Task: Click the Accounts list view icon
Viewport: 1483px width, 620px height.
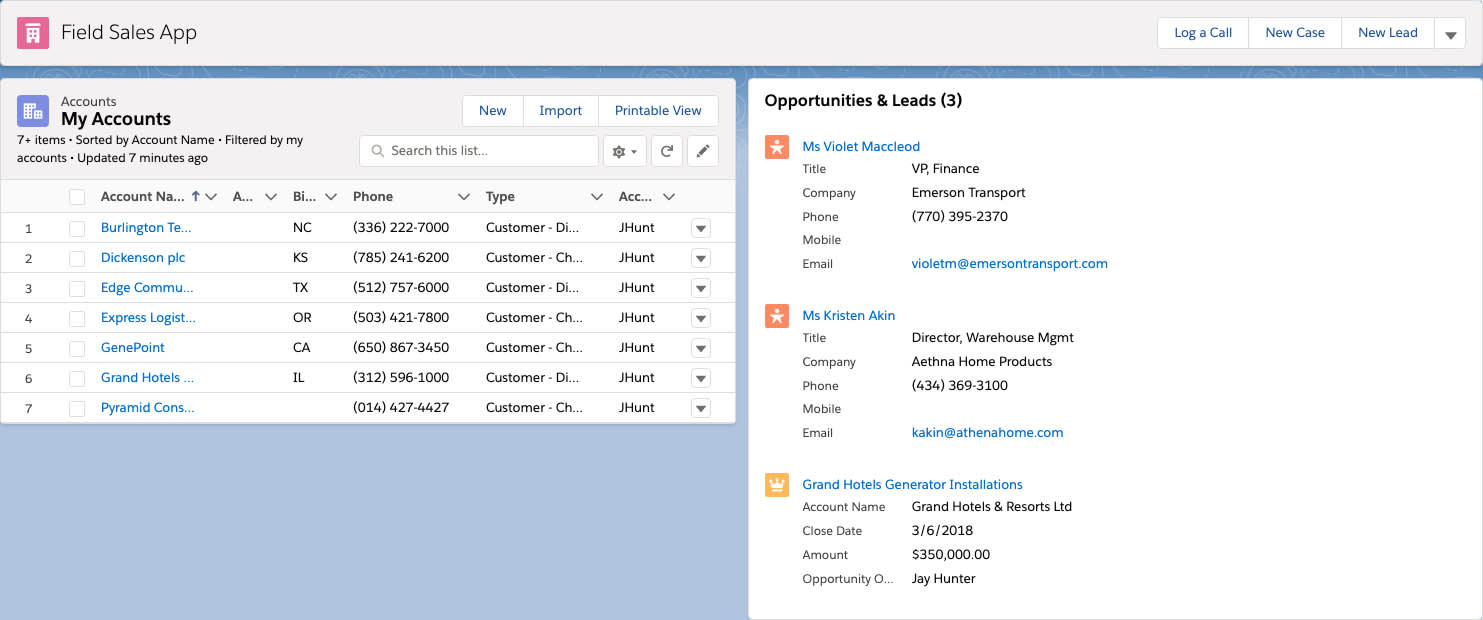Action: tap(33, 111)
